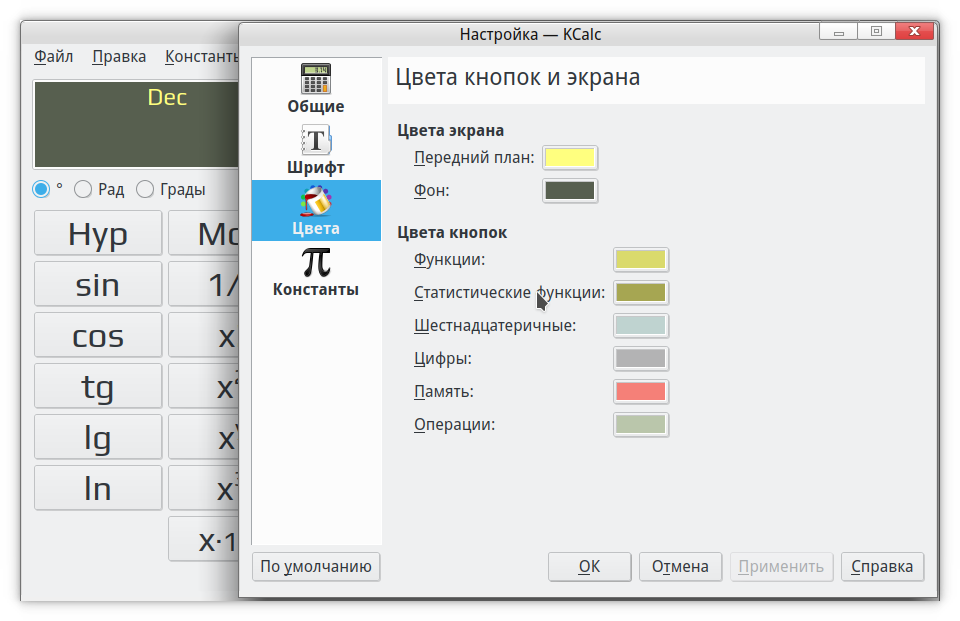Screen dimensions: 960x621
Task: Click the ln button in KCalc
Action: click(x=98, y=488)
